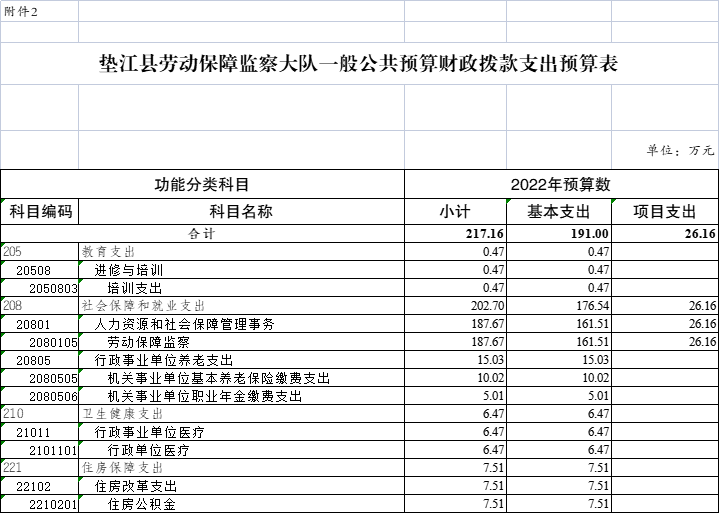Screen dimensions: 719x514
Task: Click 机关事业单位基本养老保险缴费支出 cell
Action: 241,377
